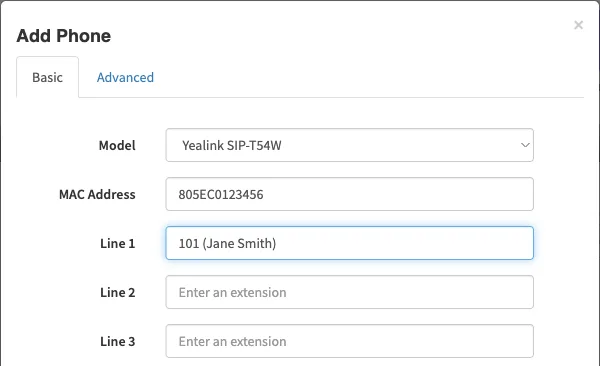
Task: Open the Model dropdown
Action: coord(349,145)
